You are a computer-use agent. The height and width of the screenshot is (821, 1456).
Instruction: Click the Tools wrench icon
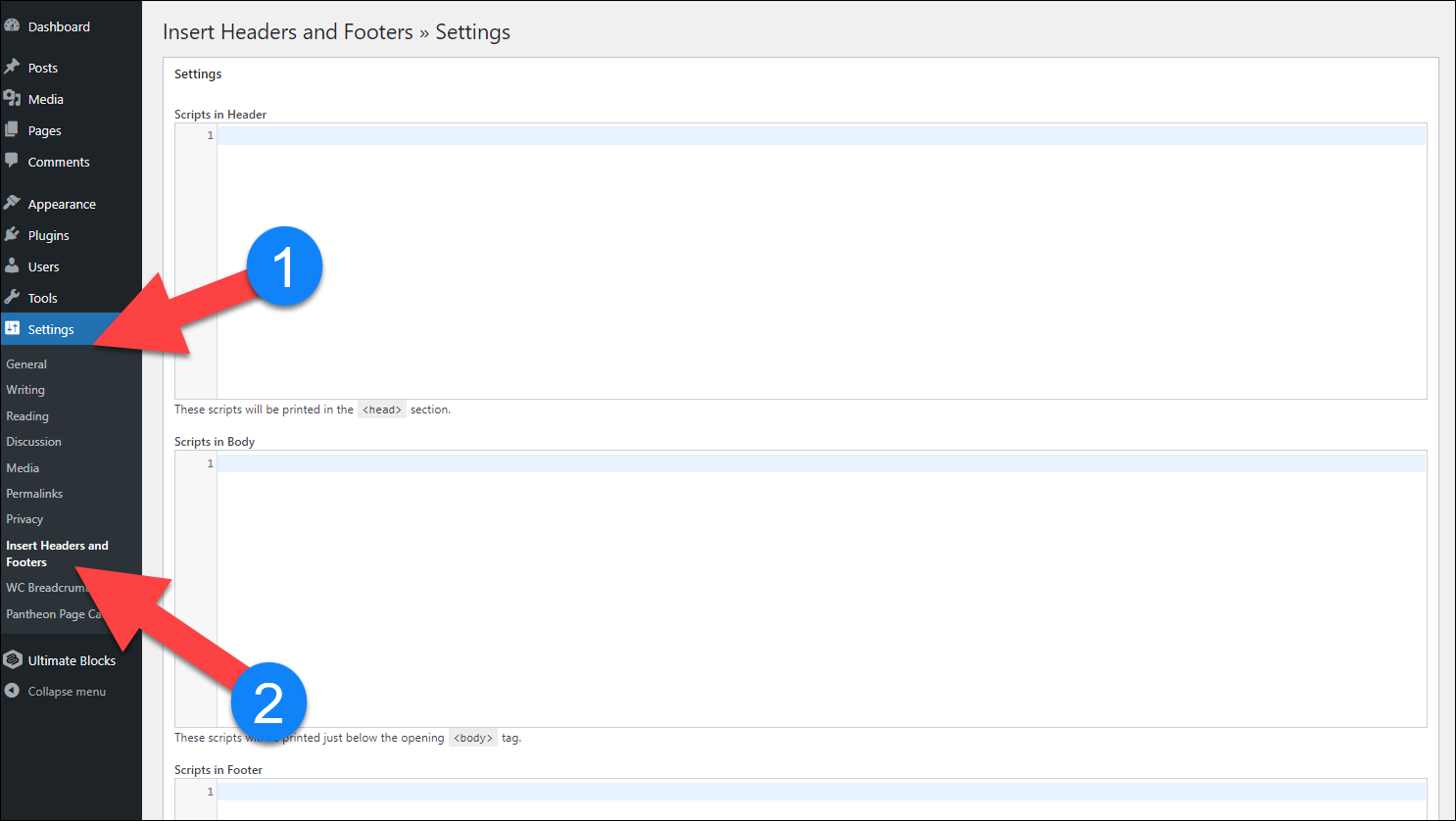pos(12,298)
